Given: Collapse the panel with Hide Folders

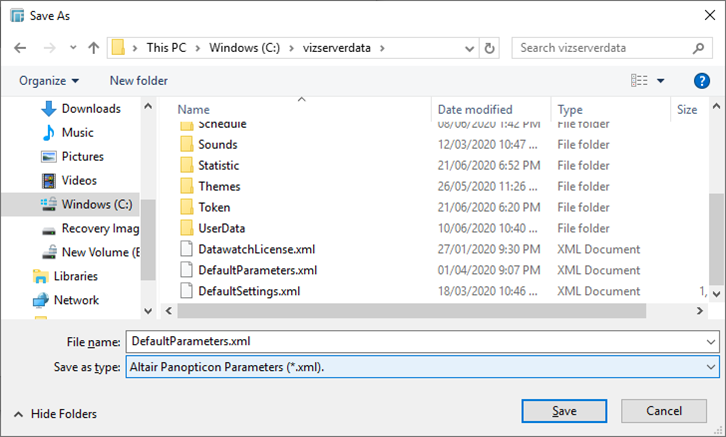Looking at the screenshot, I should click(55, 413).
